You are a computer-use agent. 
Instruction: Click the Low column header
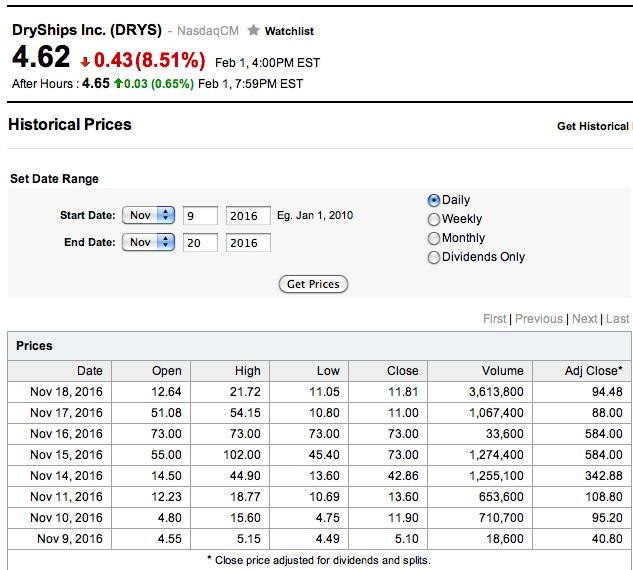tap(309, 371)
